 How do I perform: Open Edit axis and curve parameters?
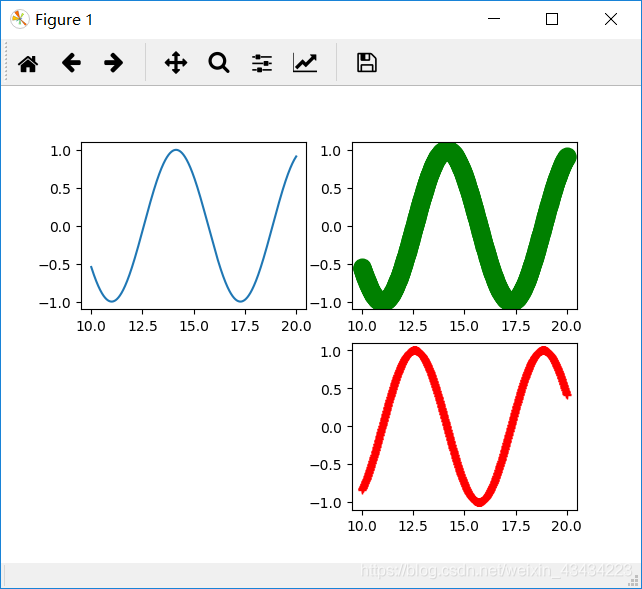(305, 63)
